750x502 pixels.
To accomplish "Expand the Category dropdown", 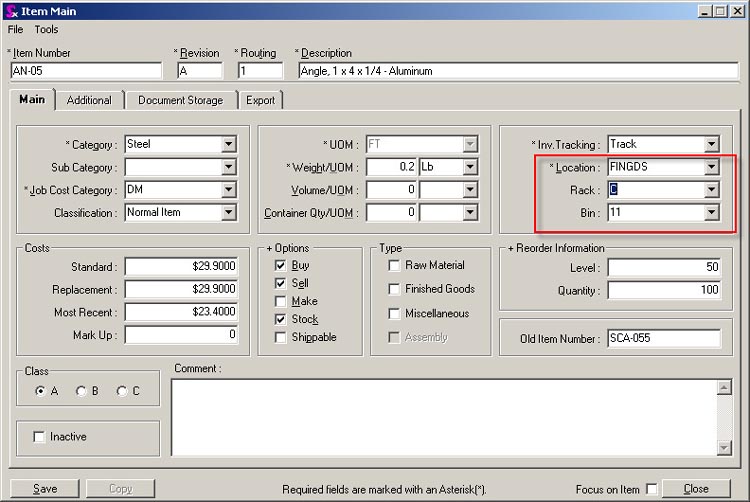I will [x=229, y=144].
